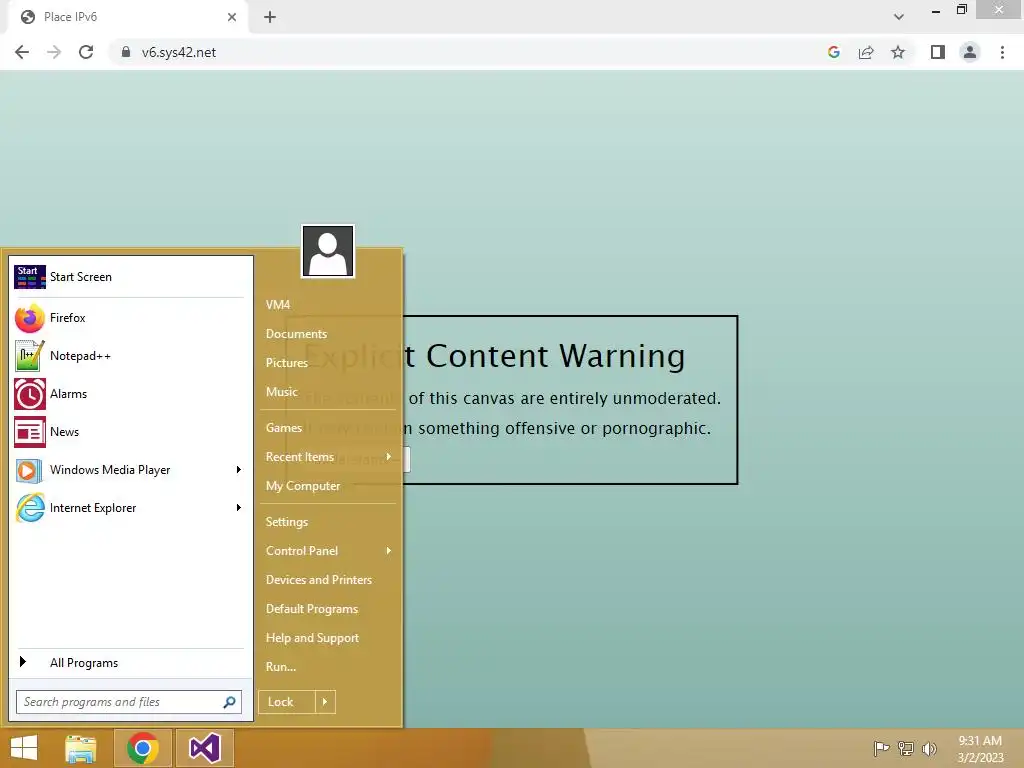The width and height of the screenshot is (1024, 768).
Task: Expand the Control Panel submenu arrow
Action: pos(389,551)
